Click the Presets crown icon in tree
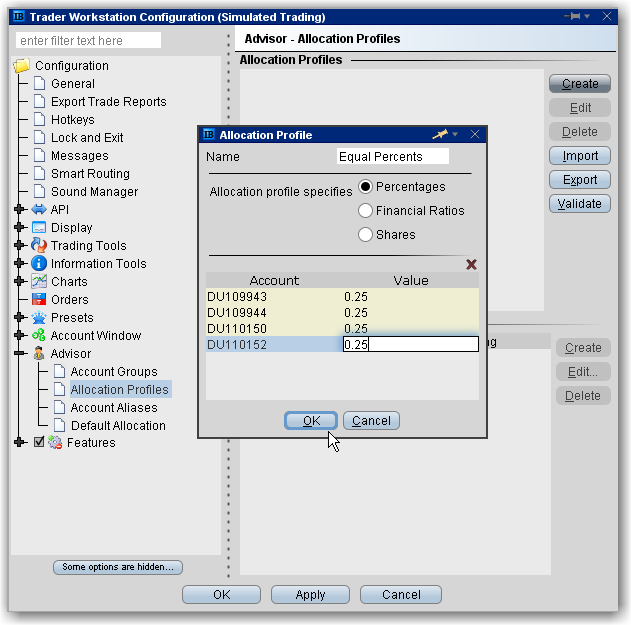 [x=39, y=317]
